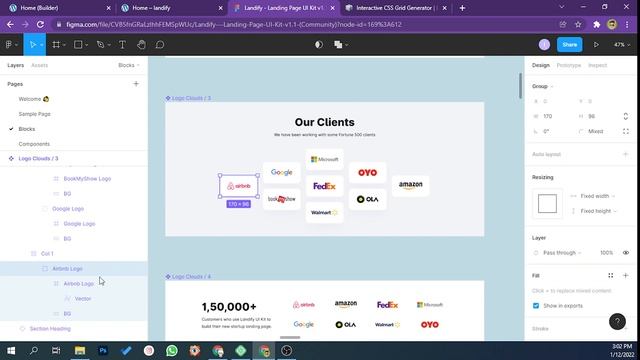
Task: Toggle layer visibility eye icon
Action: click(x=625, y=253)
